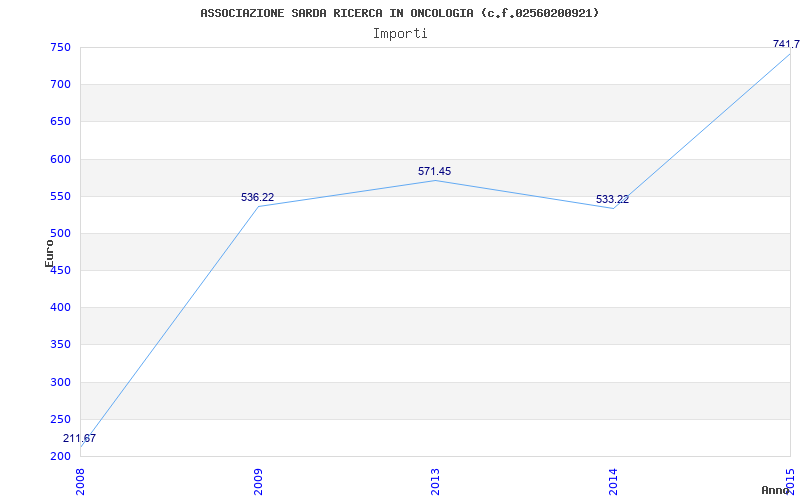The height and width of the screenshot is (500, 800).
Task: Click the 500 y-axis tick label
Action: [x=60, y=234]
